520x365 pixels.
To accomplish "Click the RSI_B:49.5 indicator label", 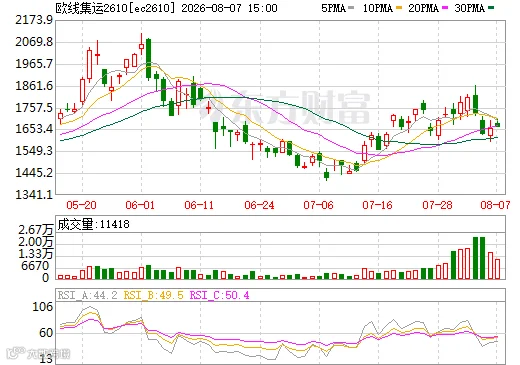I will click(153, 295).
